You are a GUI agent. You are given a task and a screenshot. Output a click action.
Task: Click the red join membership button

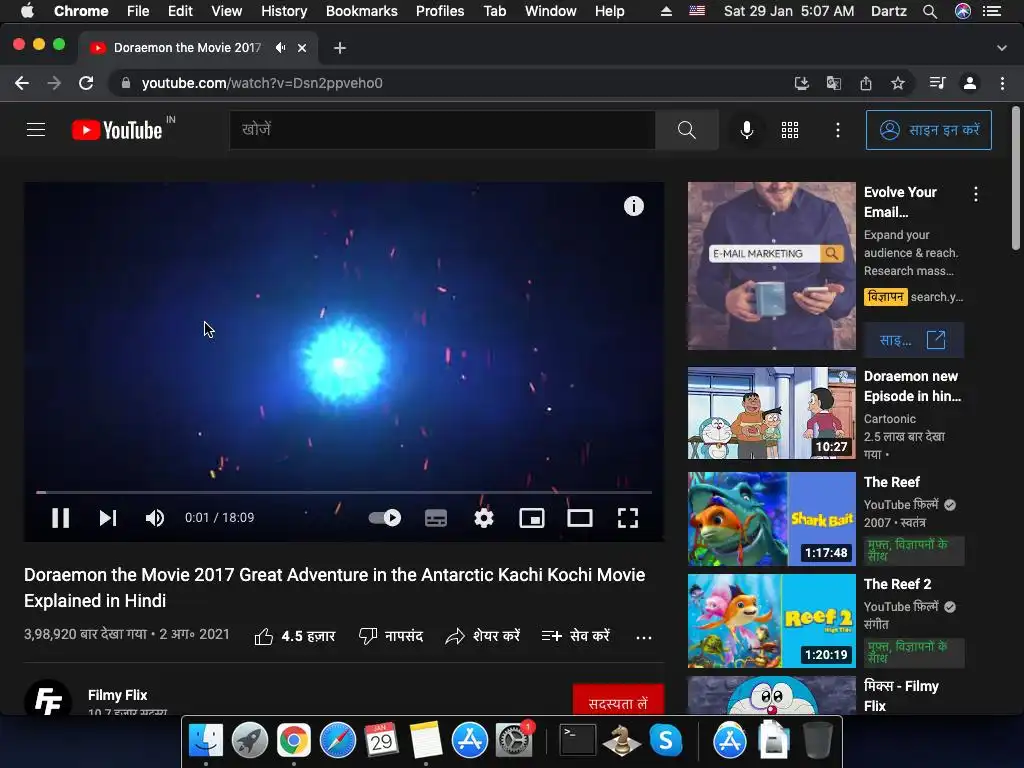coord(618,700)
